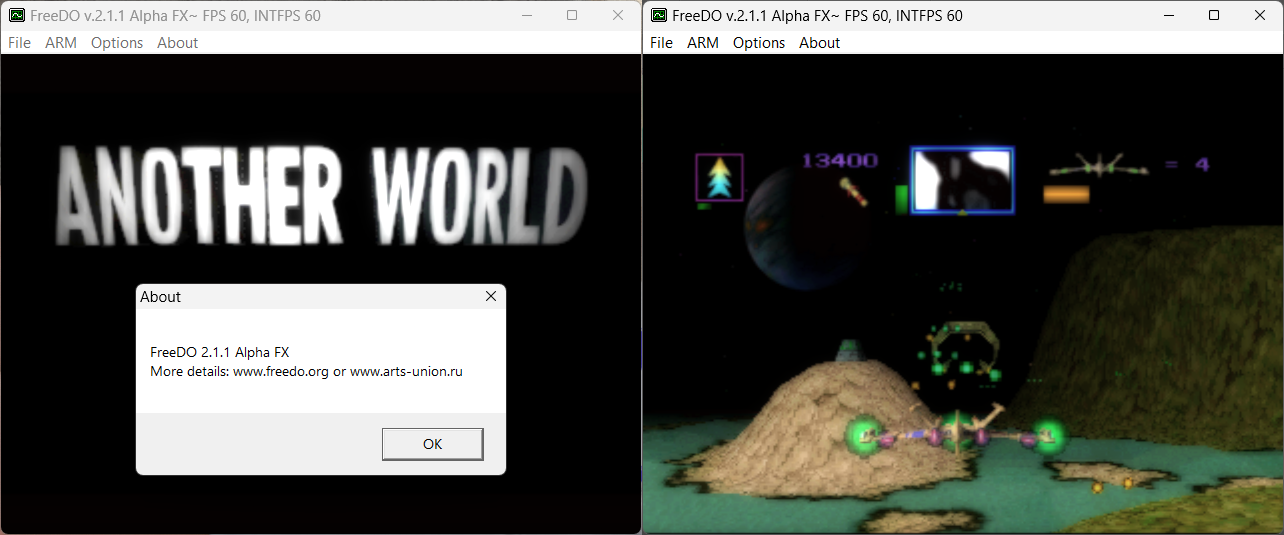Click the radar view thumbnail in game HUD
1284x535 pixels.
962,180
